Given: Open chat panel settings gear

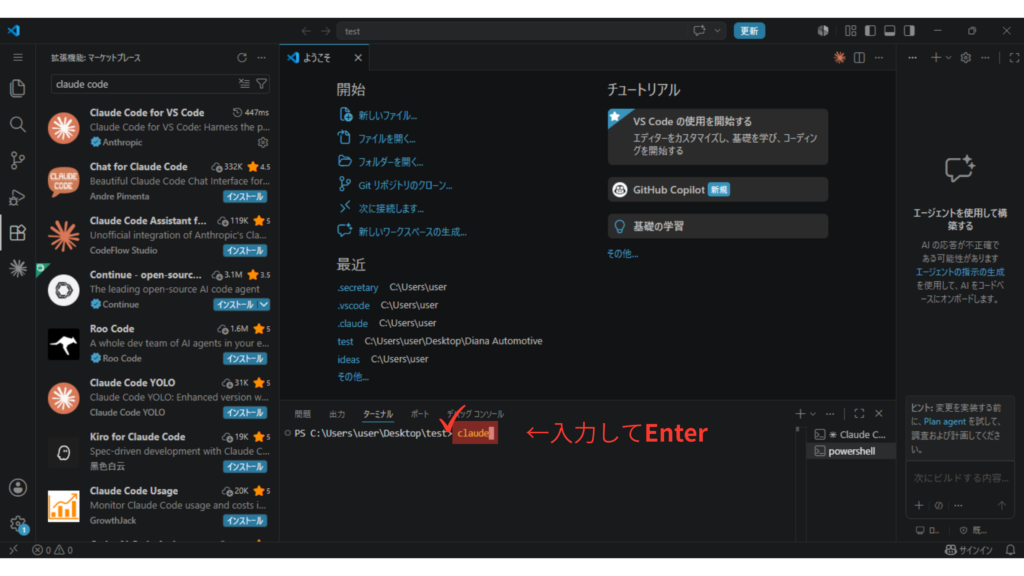Looking at the screenshot, I should click(966, 57).
